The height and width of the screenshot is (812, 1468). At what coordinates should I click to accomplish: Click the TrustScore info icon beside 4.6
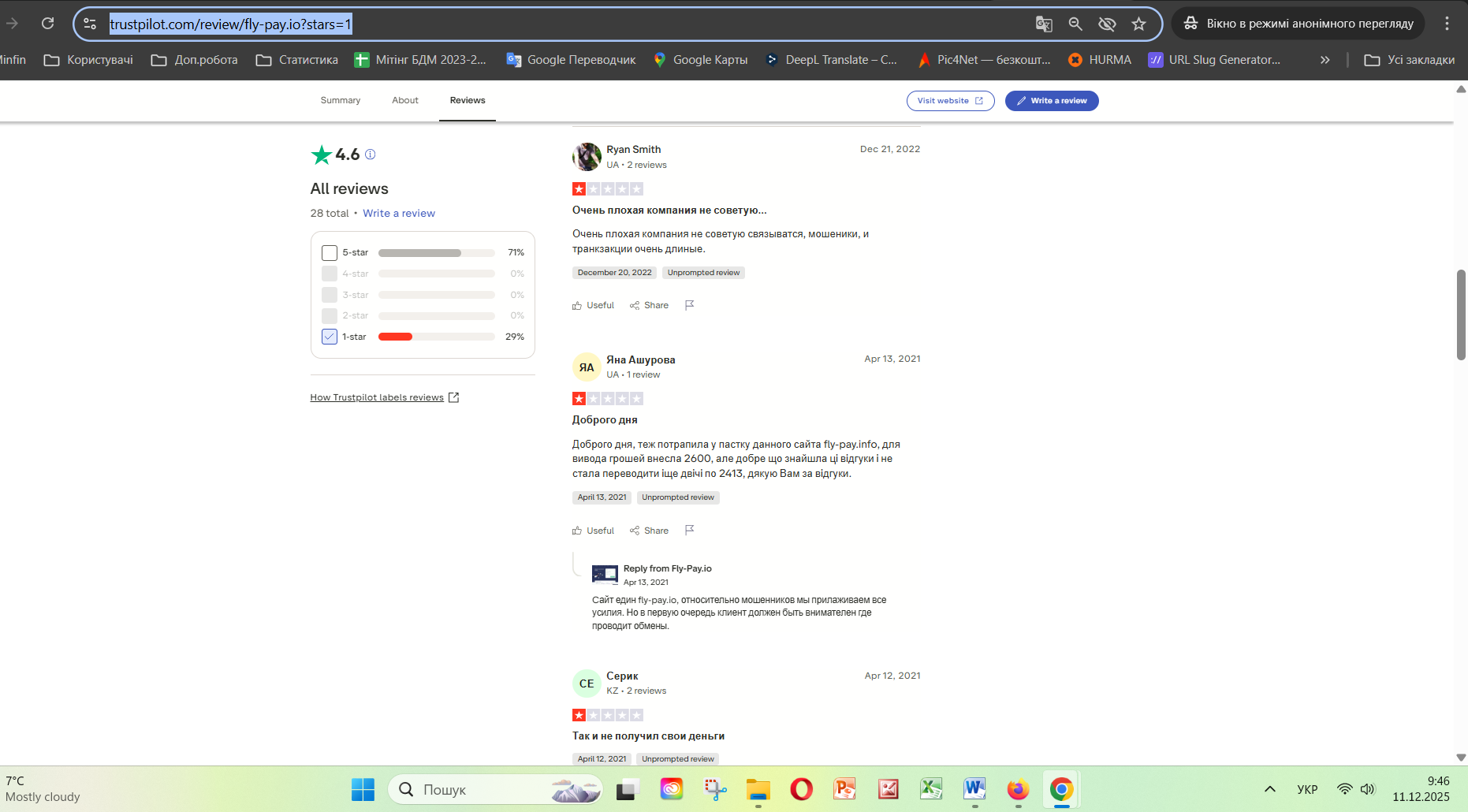tap(371, 155)
